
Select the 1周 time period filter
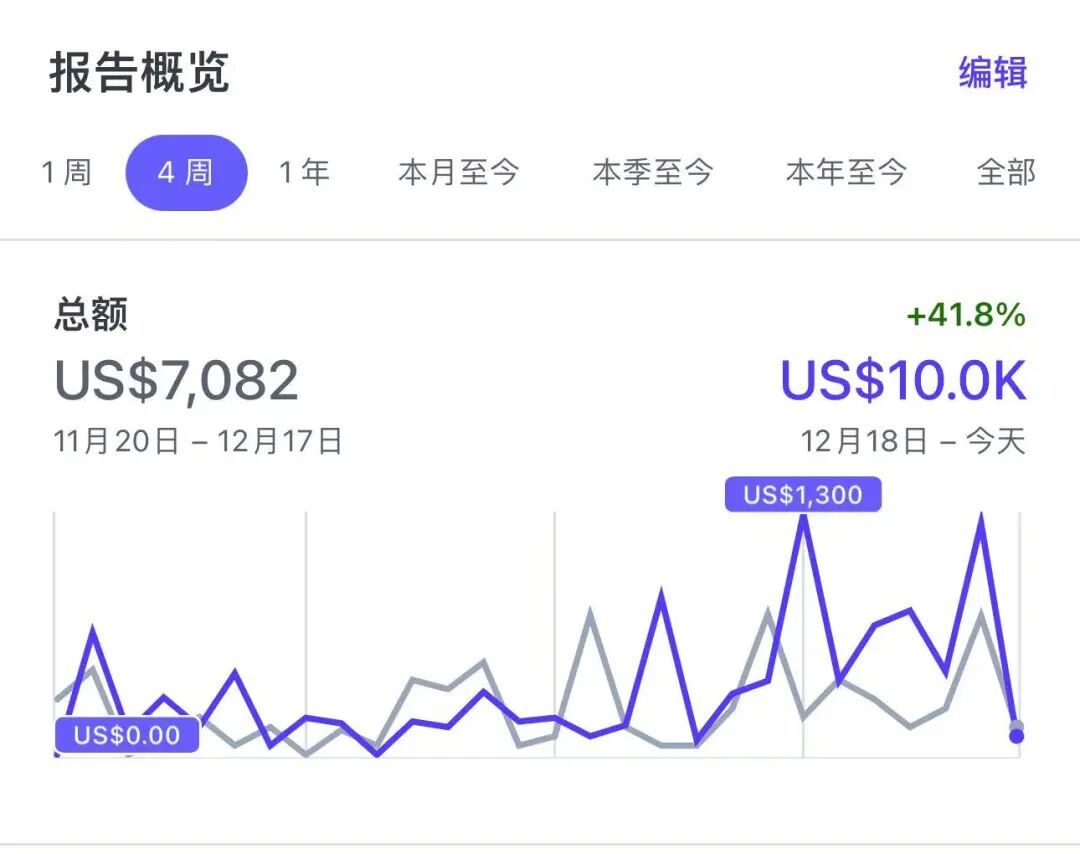[x=64, y=172]
